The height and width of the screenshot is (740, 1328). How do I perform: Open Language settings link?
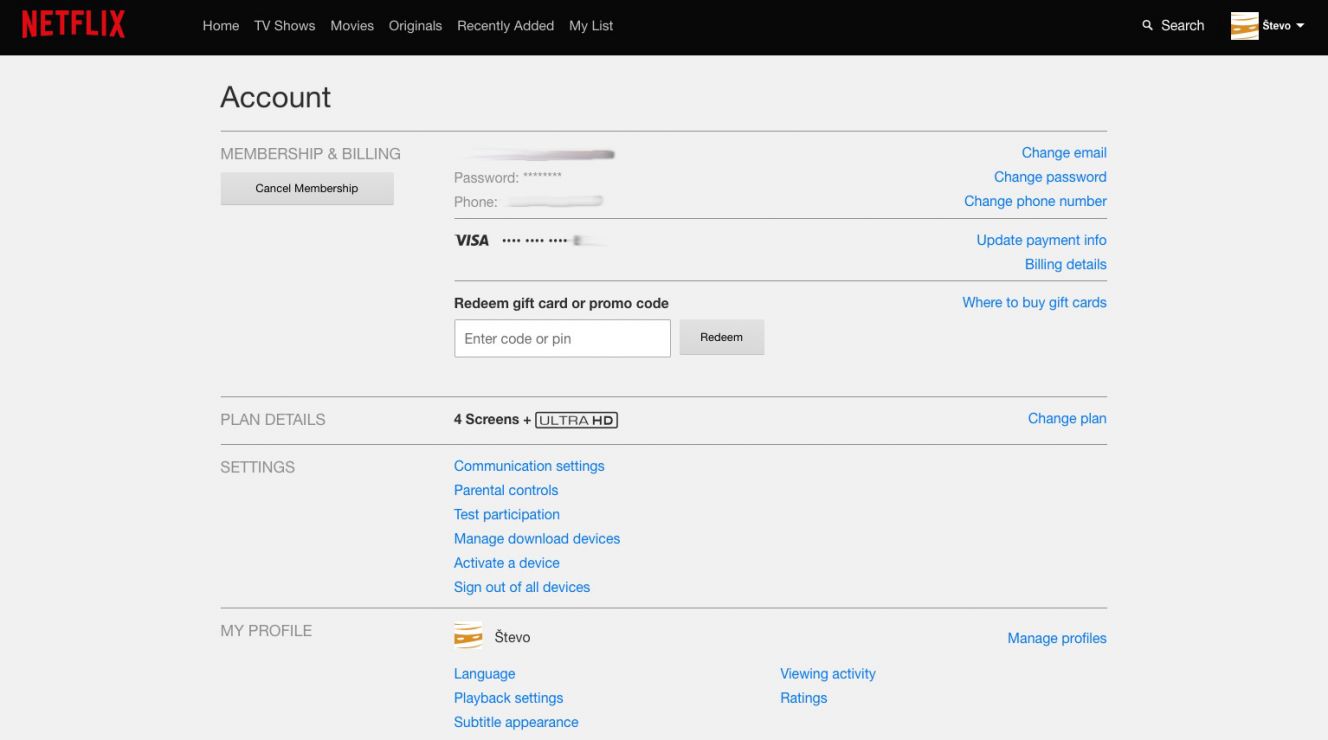(485, 674)
